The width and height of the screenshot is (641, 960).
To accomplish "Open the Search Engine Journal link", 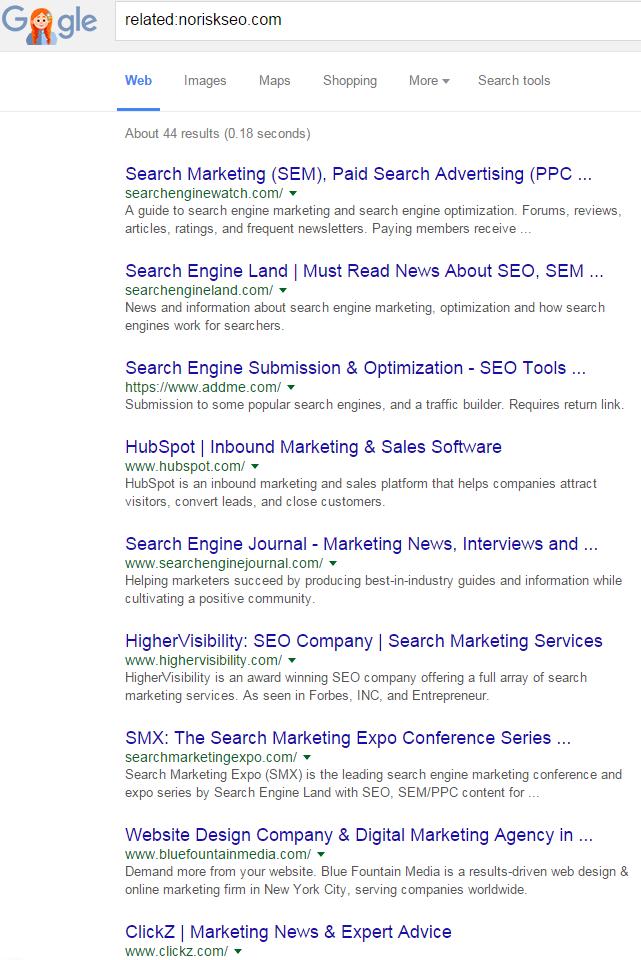I will click(358, 544).
